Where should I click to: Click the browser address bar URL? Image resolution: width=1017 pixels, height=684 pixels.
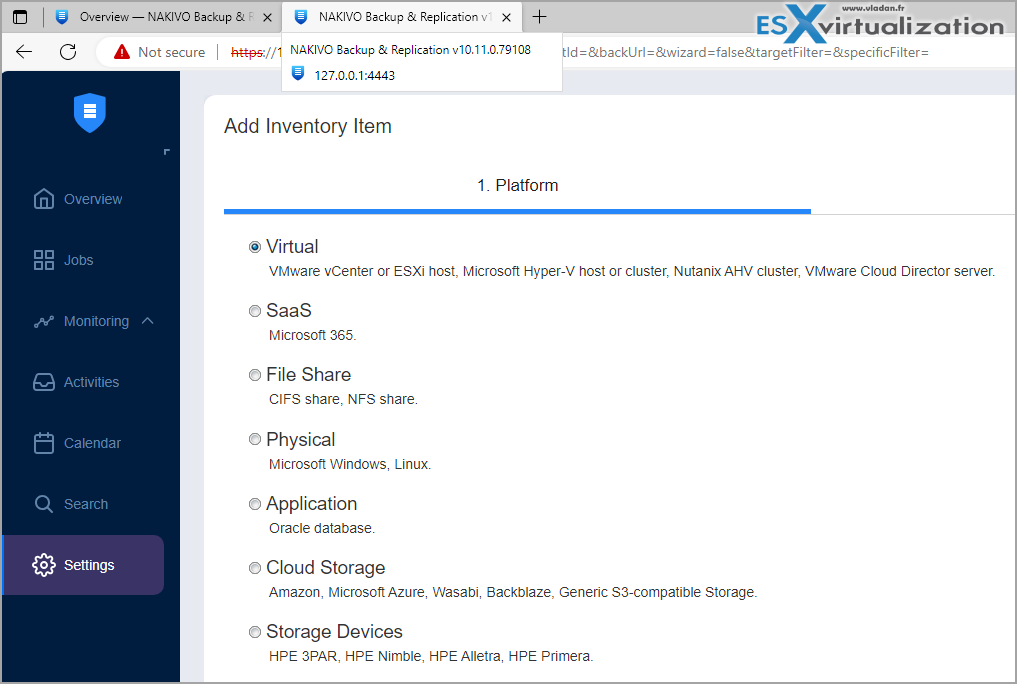pyautogui.click(x=745, y=53)
